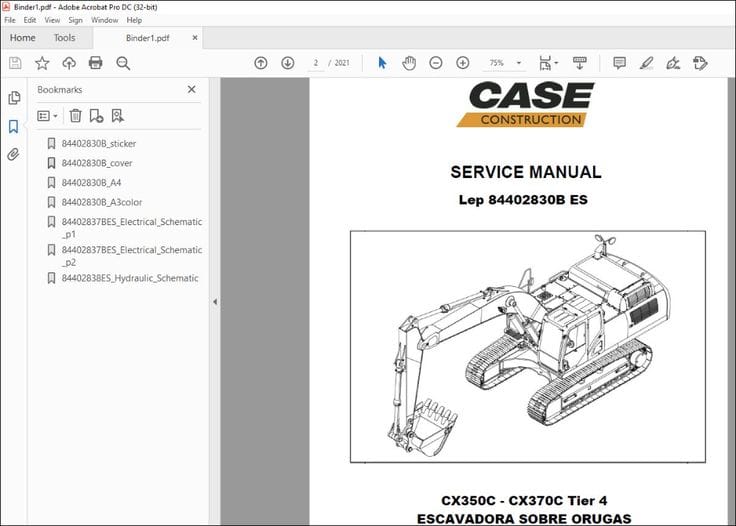Screen dimensions: 736x526
Task: Go to next page arrow
Action: pos(288,63)
